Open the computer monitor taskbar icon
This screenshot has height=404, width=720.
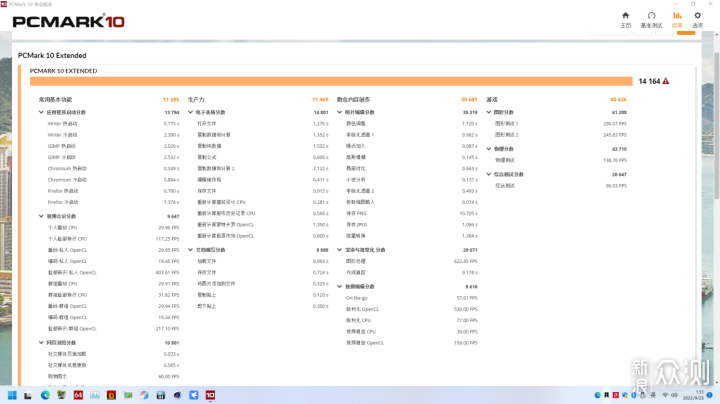tap(61, 395)
